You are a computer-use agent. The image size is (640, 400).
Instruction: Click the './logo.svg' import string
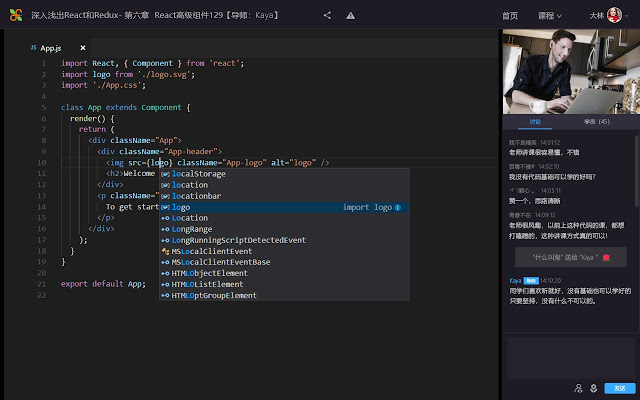coord(164,75)
